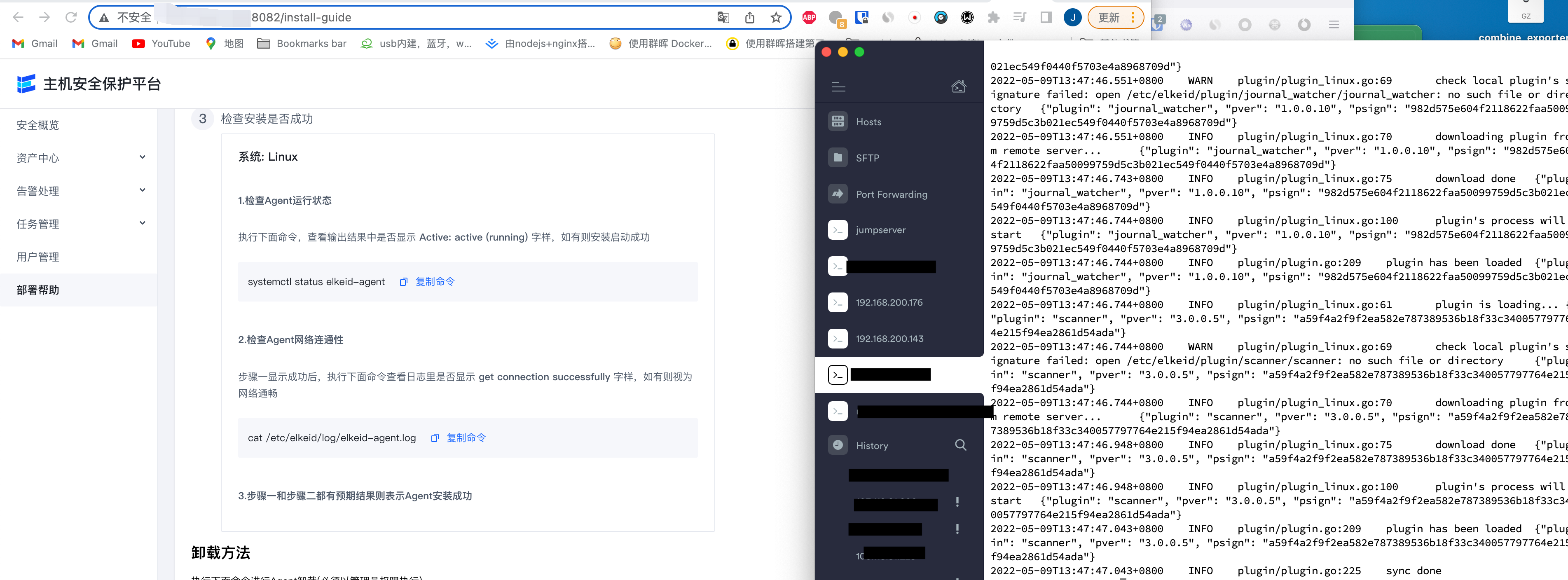Open Google Translate icon in address bar

(723, 18)
